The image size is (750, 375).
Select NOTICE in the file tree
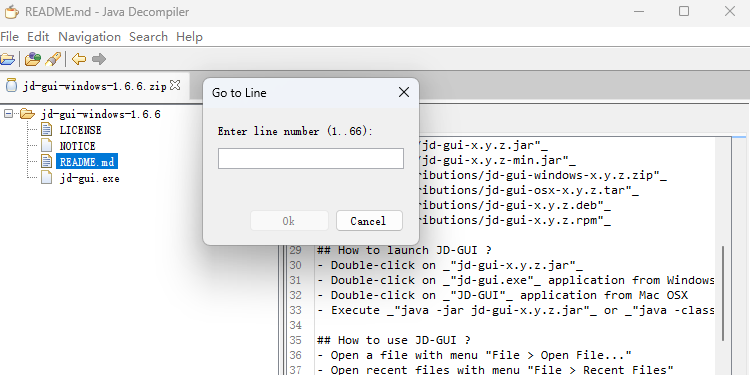click(x=77, y=146)
